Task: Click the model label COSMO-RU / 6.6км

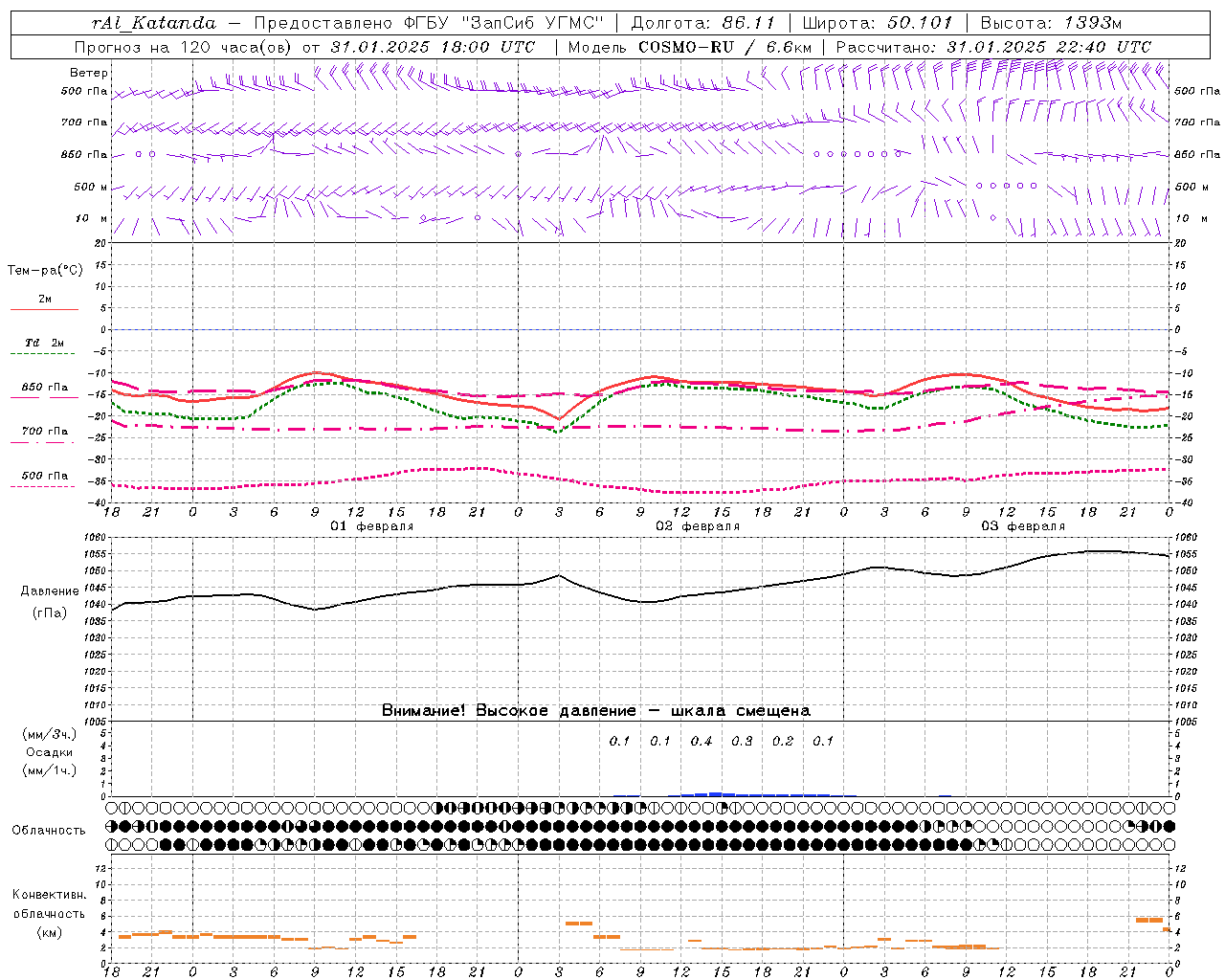Action: tap(724, 47)
